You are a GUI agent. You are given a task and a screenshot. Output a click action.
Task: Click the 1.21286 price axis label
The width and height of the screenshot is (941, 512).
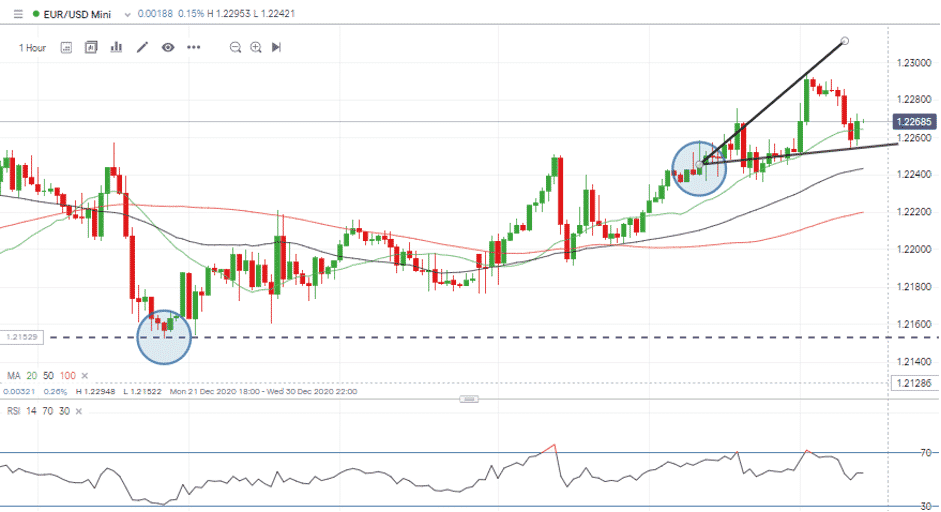coord(914,383)
